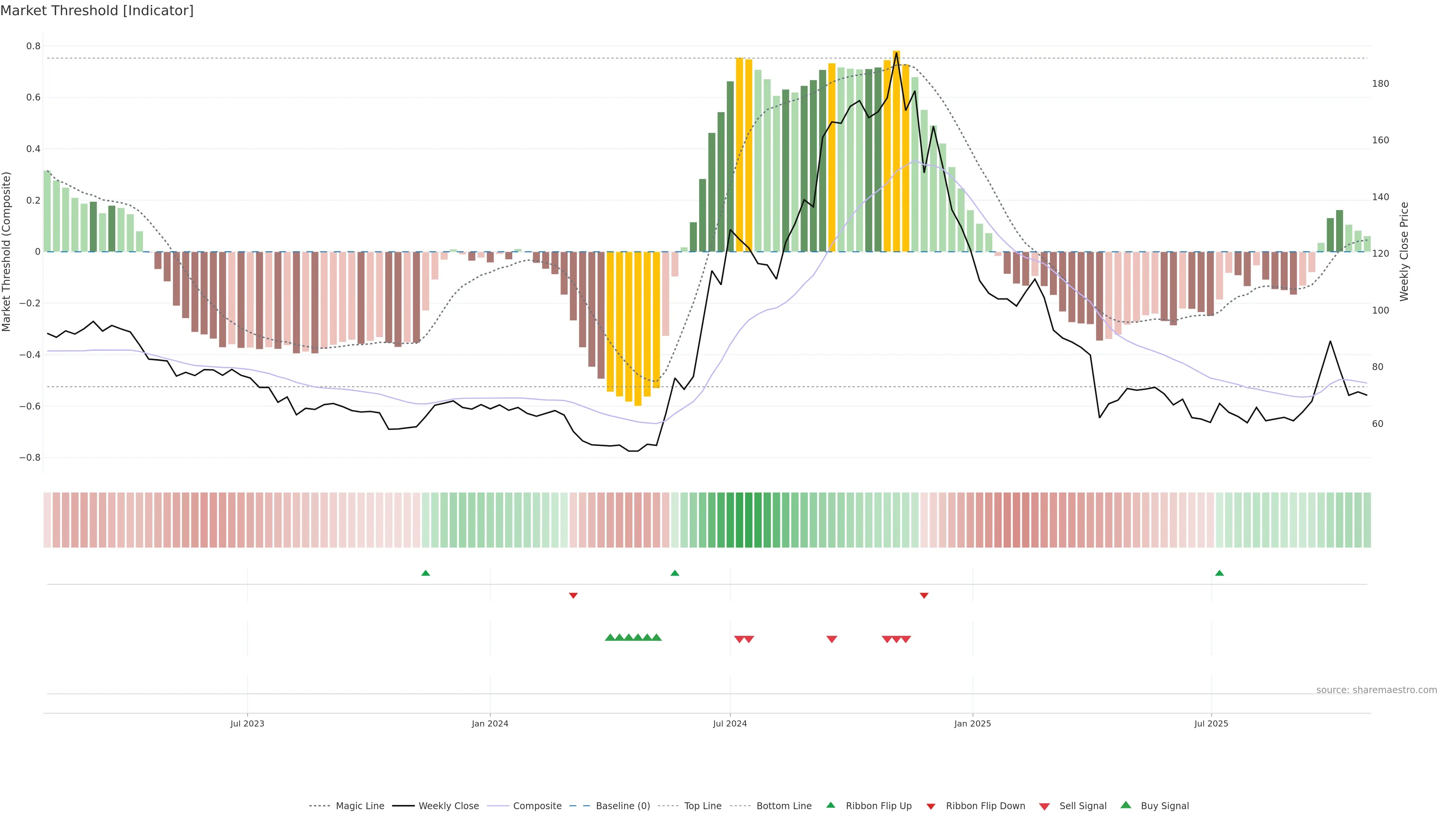Click the Market Threshold [Indicator] title
This screenshot has width=1456, height=819.
(97, 11)
